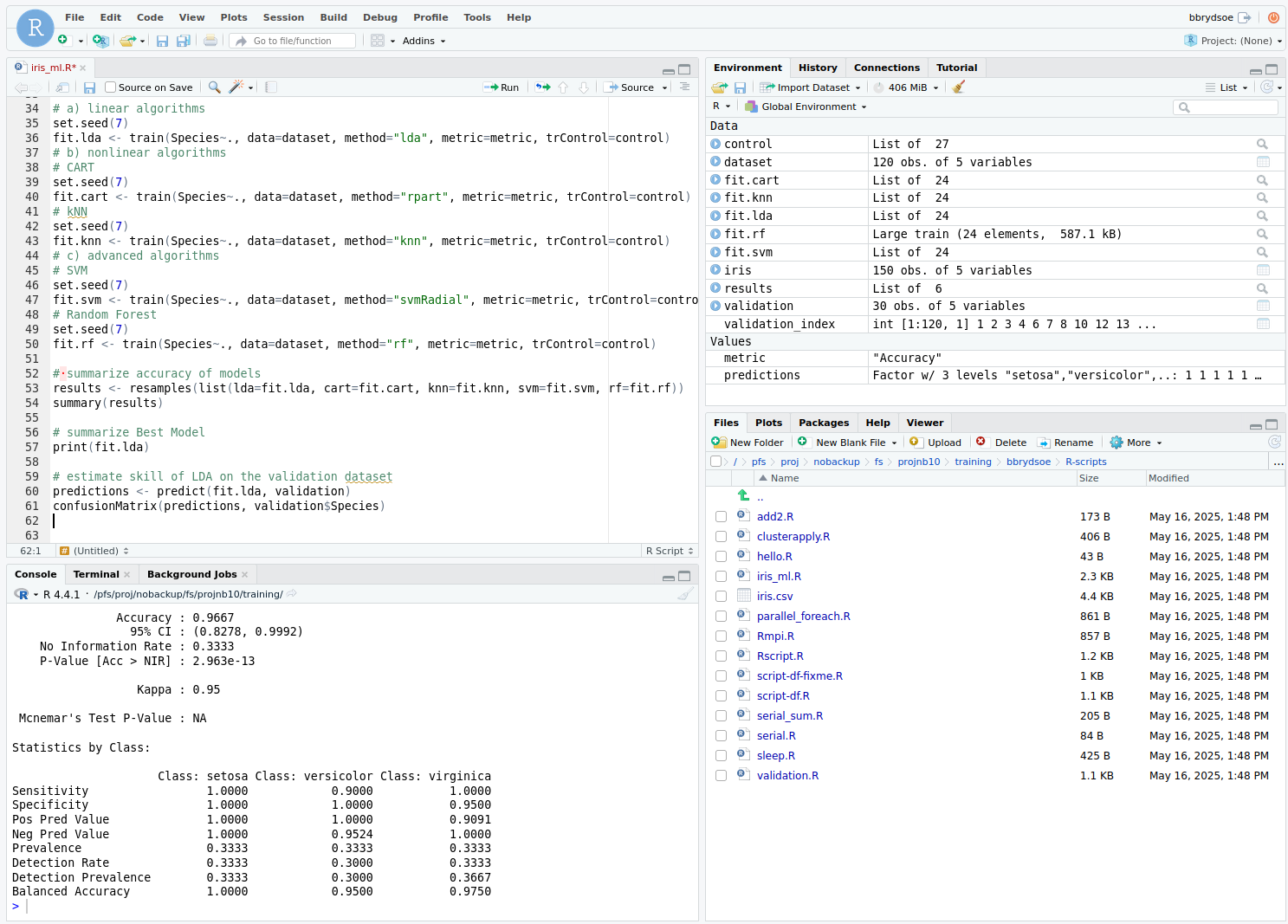This screenshot has height=924, width=1288.
Task: Enable Source on Save checkbox
Action: [110, 87]
